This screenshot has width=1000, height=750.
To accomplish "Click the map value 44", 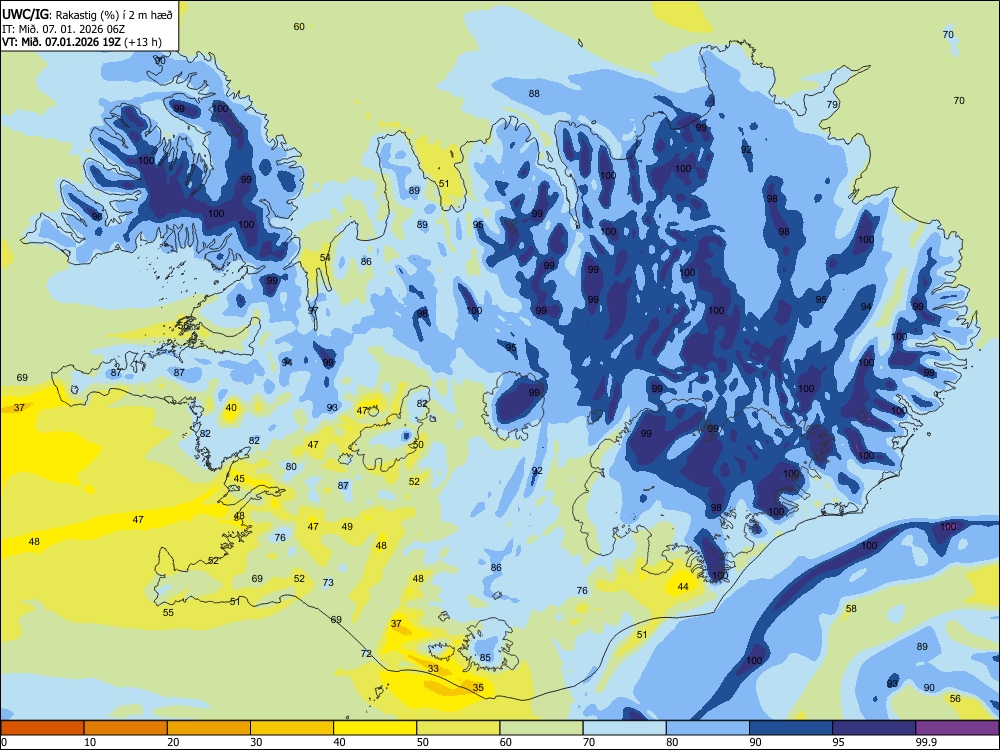I will pos(683,586).
